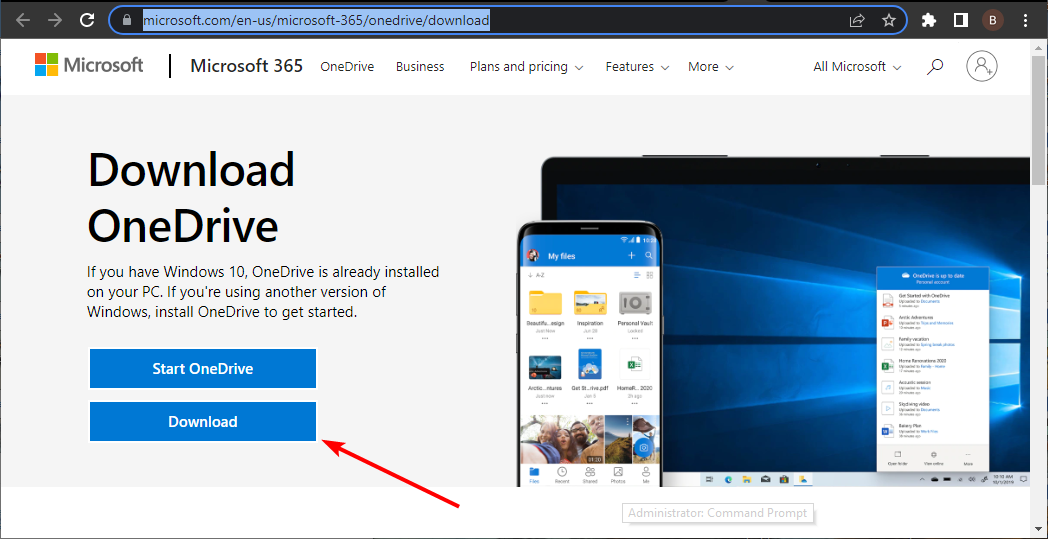Click the padlock site info icon
The height and width of the screenshot is (539, 1048).
pos(128,21)
